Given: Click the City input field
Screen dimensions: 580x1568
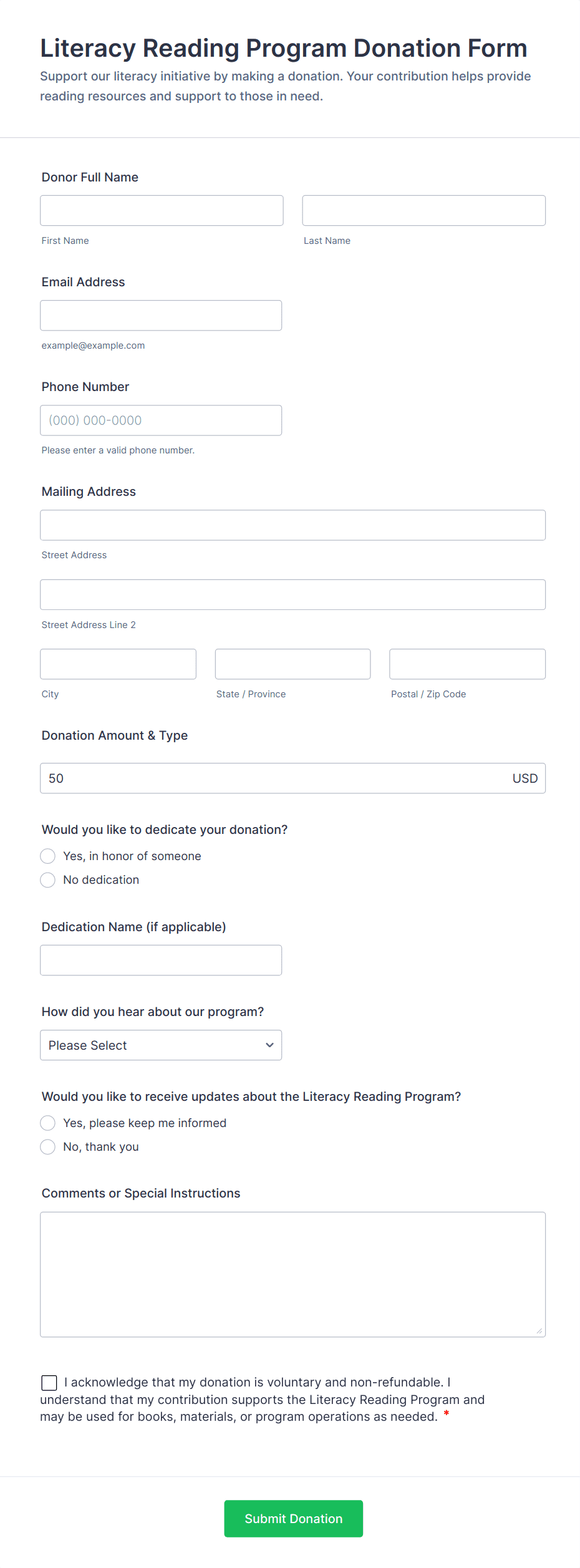Looking at the screenshot, I should [x=118, y=664].
